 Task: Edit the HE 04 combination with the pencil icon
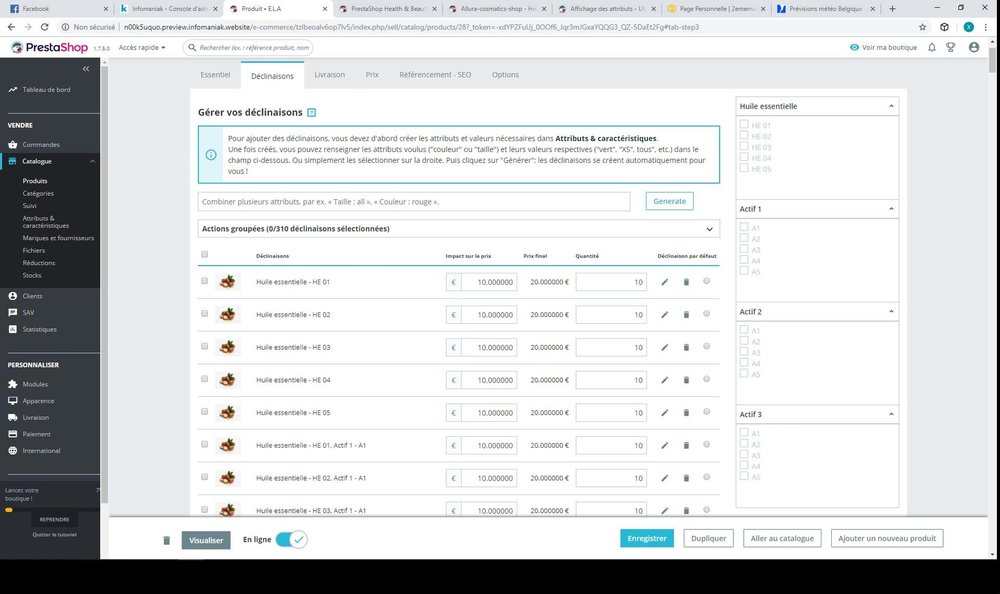coord(665,380)
